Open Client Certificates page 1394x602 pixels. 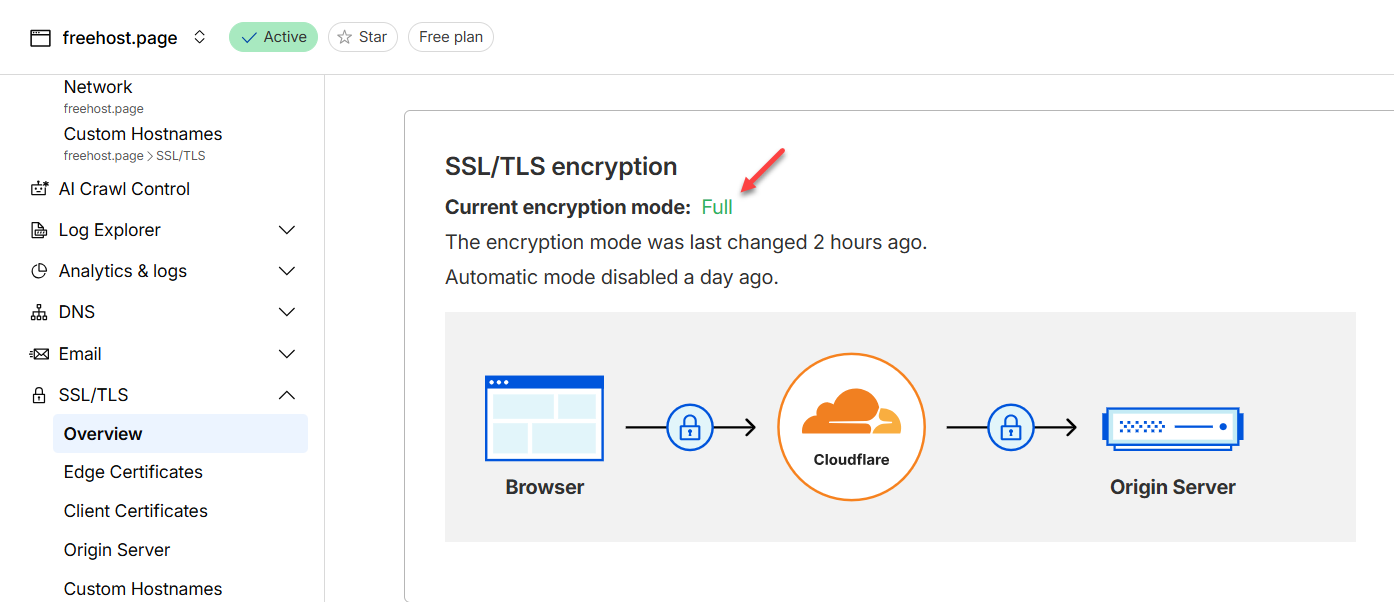(x=136, y=511)
